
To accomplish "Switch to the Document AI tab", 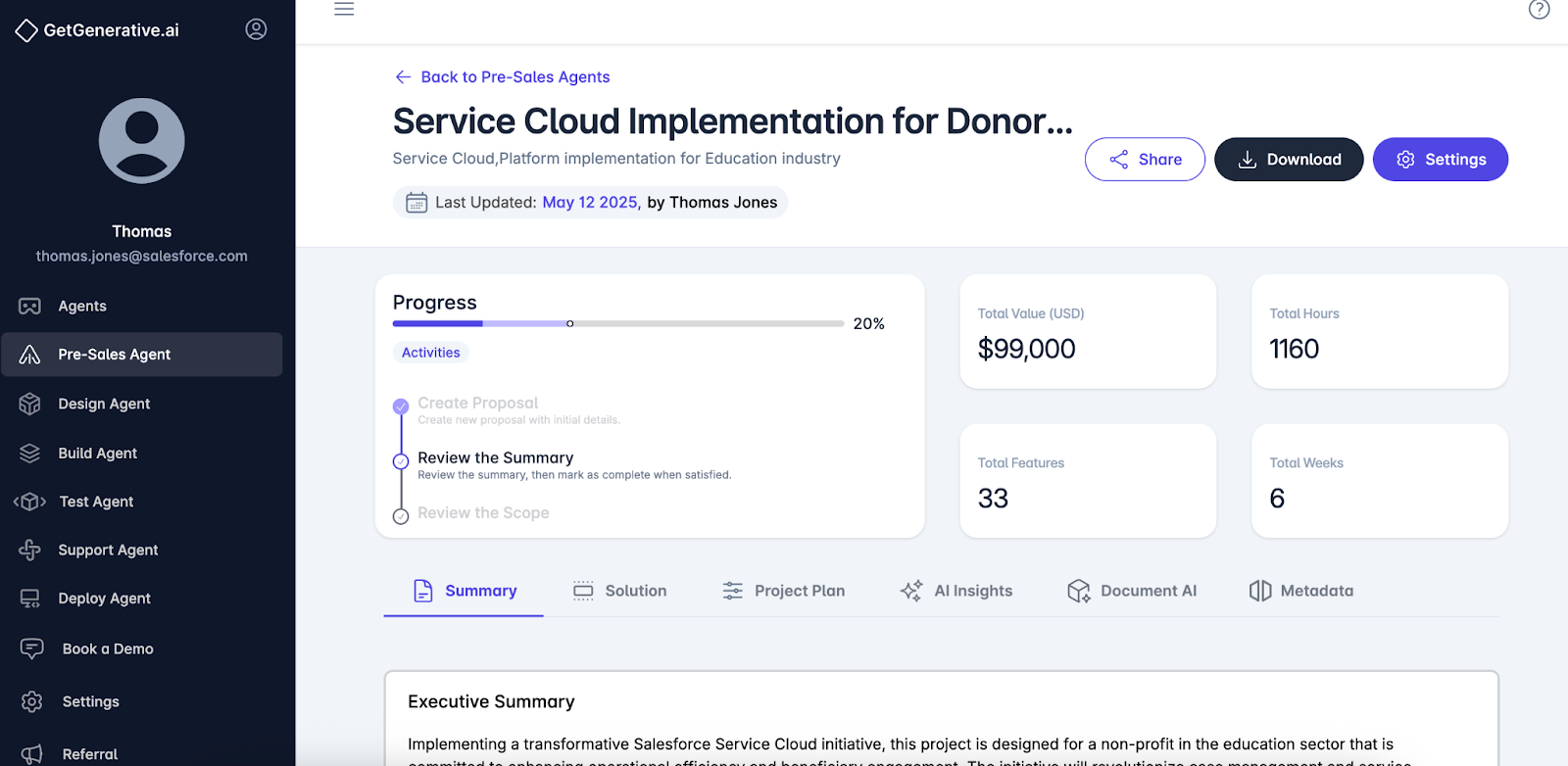I will tap(1132, 591).
